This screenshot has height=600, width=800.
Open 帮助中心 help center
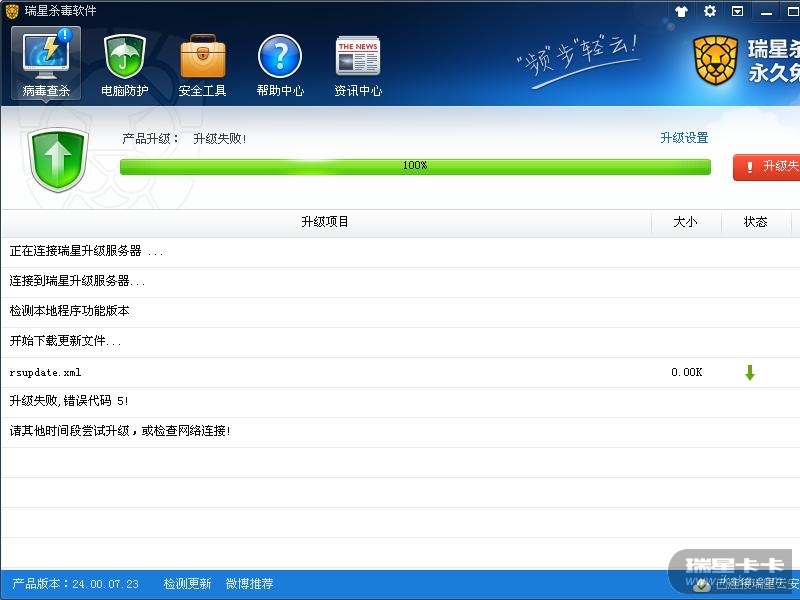pos(280,64)
